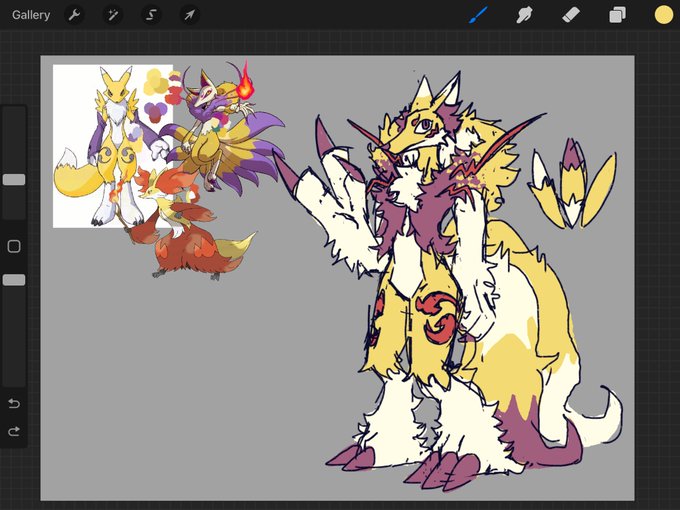Open the Actions wrench menu

pyautogui.click(x=74, y=16)
